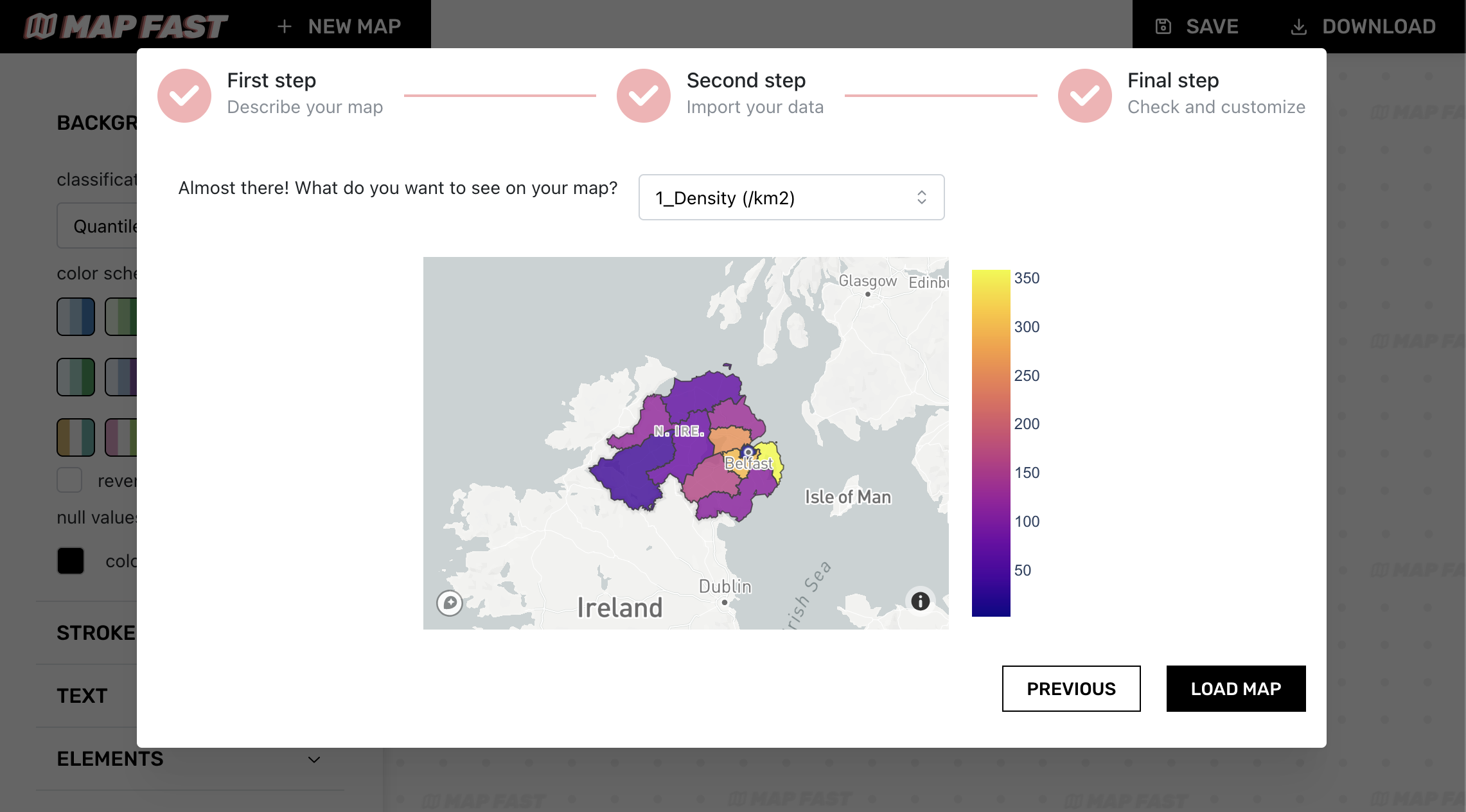Click the Dublin label on the map
Image resolution: width=1466 pixels, height=812 pixels.
coord(725,586)
